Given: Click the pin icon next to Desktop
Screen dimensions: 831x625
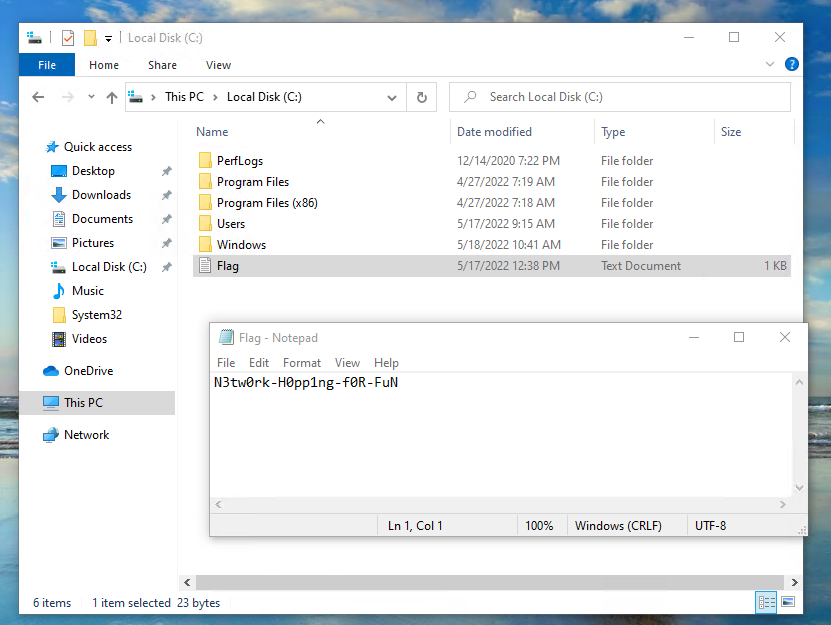Looking at the screenshot, I should 166,171.
